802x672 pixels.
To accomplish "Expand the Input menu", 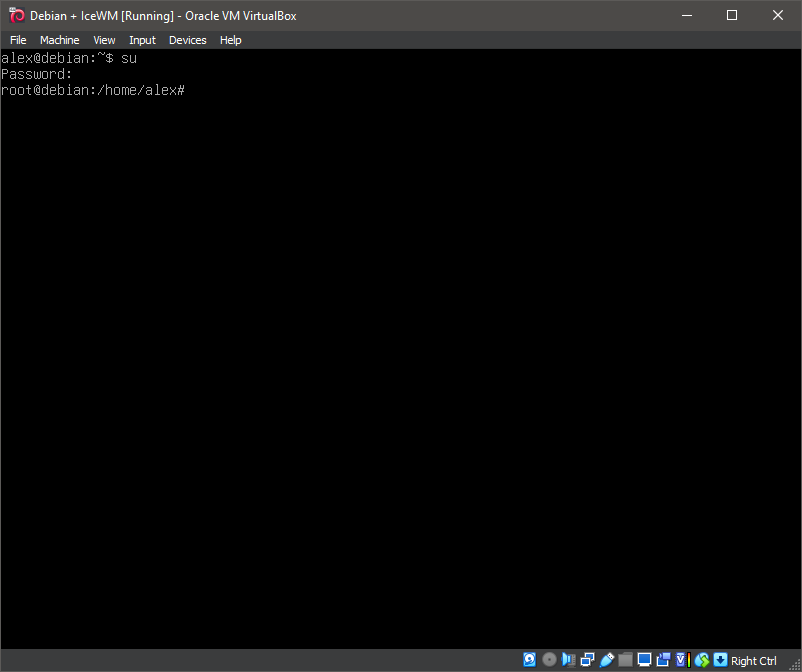I will click(142, 40).
